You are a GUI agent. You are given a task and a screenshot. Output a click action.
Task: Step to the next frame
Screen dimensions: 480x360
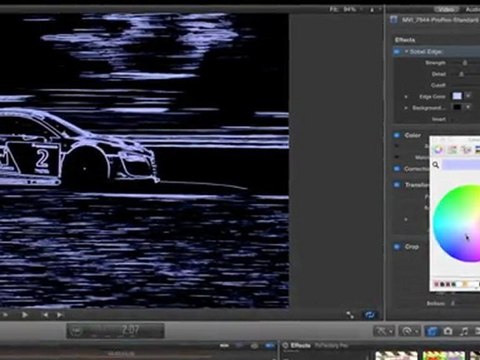pos(59,315)
